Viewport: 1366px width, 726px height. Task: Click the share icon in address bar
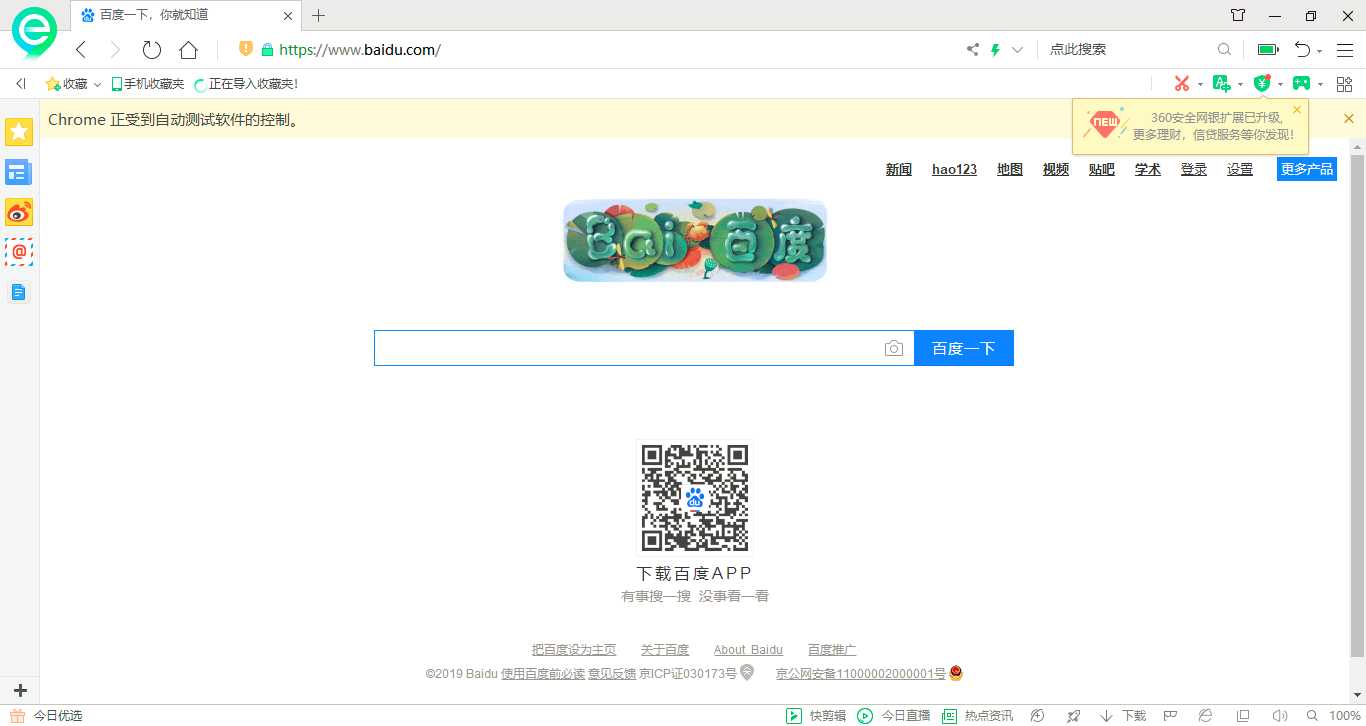pos(973,49)
